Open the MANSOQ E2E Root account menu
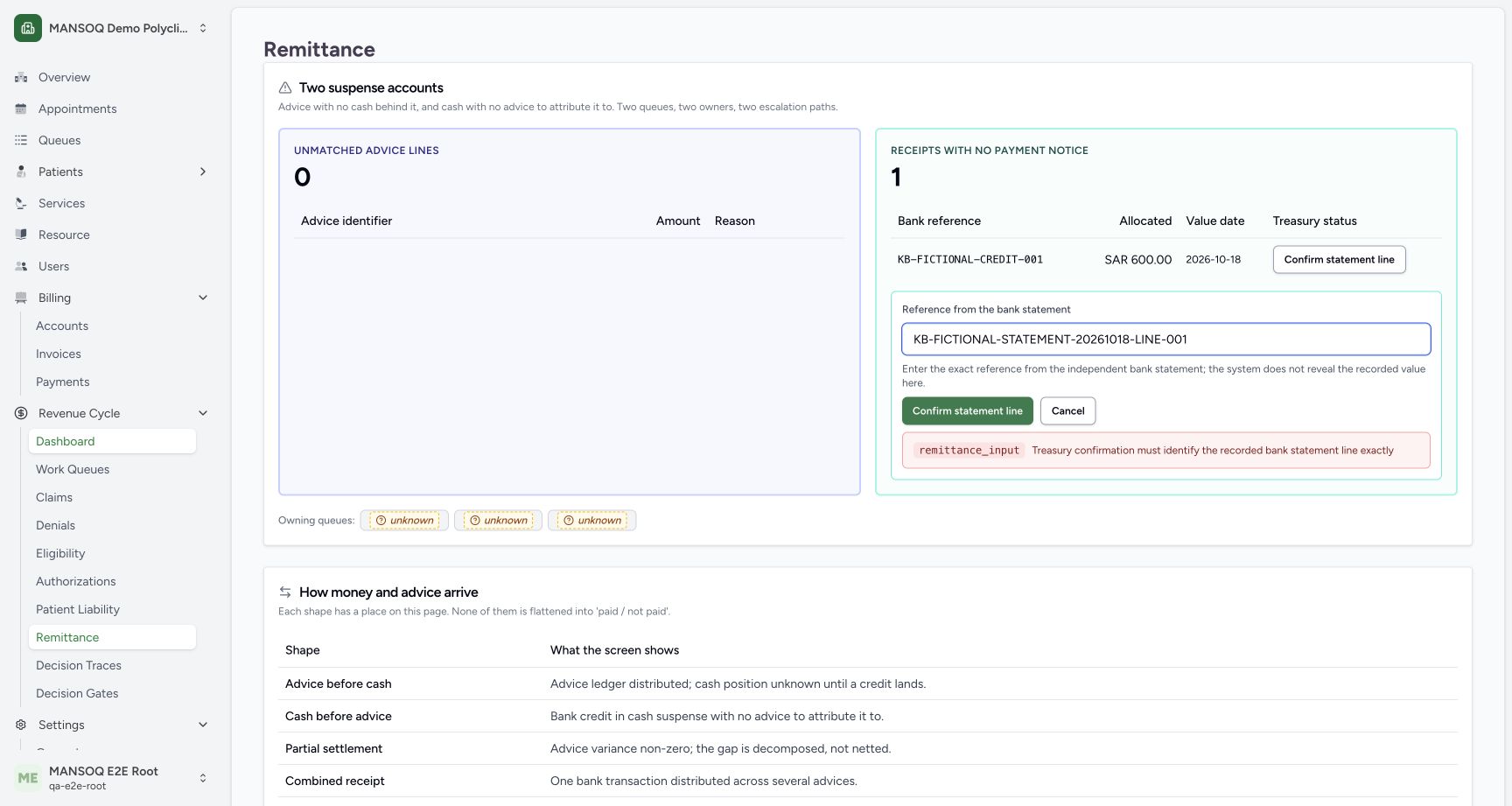Screen dimensions: 1512x806 [x=112, y=778]
